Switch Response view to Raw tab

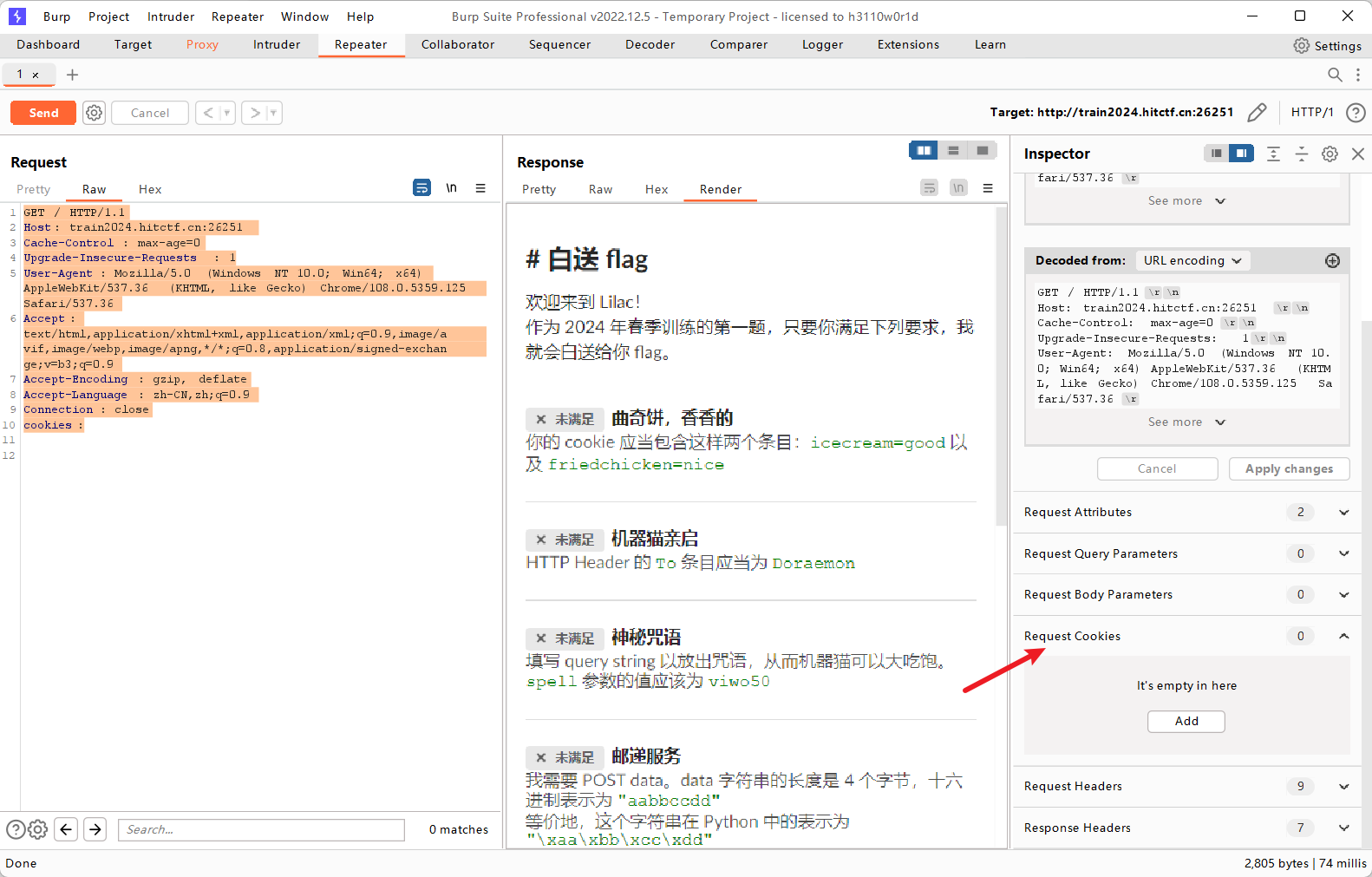coord(600,189)
